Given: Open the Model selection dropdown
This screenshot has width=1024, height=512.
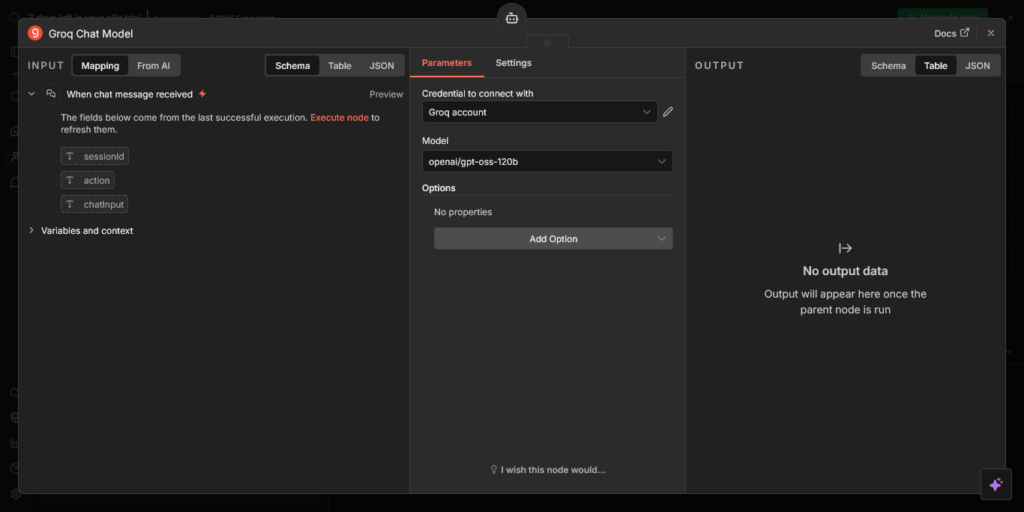Looking at the screenshot, I should [x=546, y=161].
